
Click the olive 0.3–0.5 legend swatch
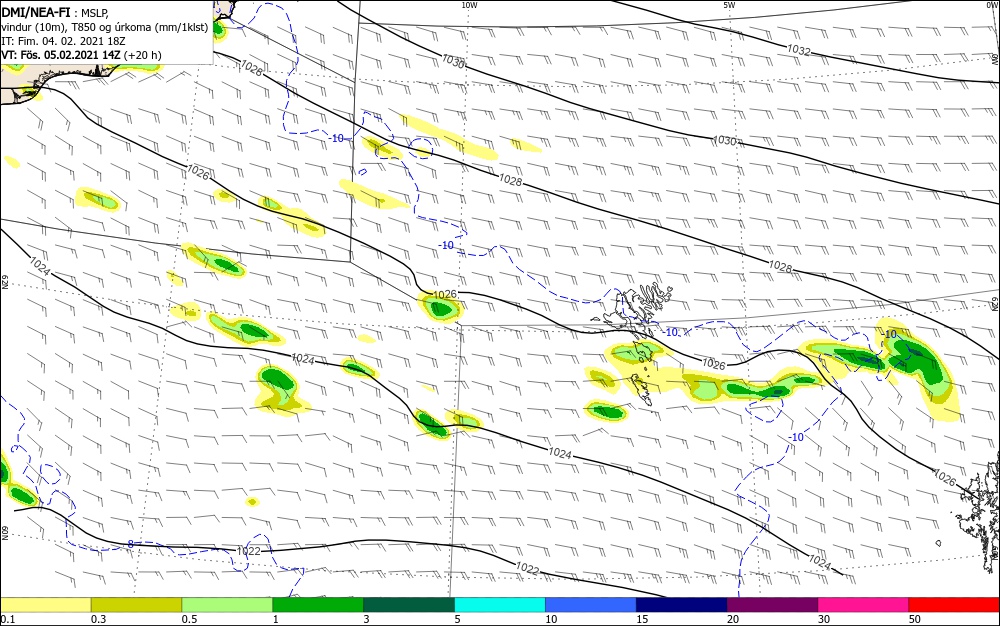pos(136,605)
